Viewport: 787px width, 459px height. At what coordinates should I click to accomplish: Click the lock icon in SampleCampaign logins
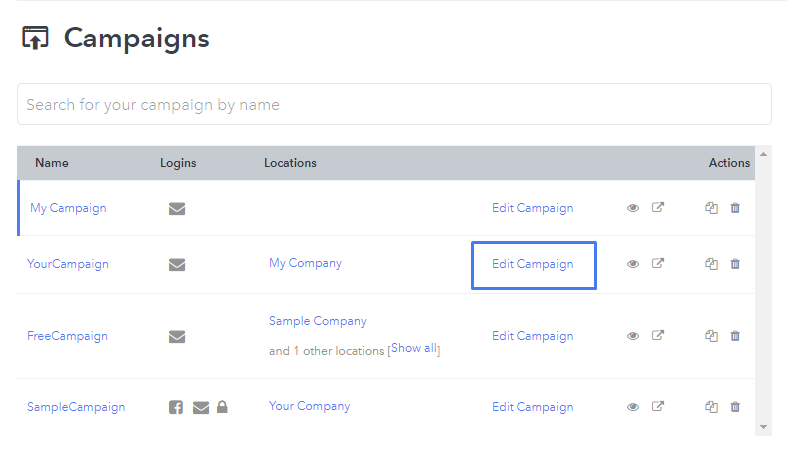[222, 406]
